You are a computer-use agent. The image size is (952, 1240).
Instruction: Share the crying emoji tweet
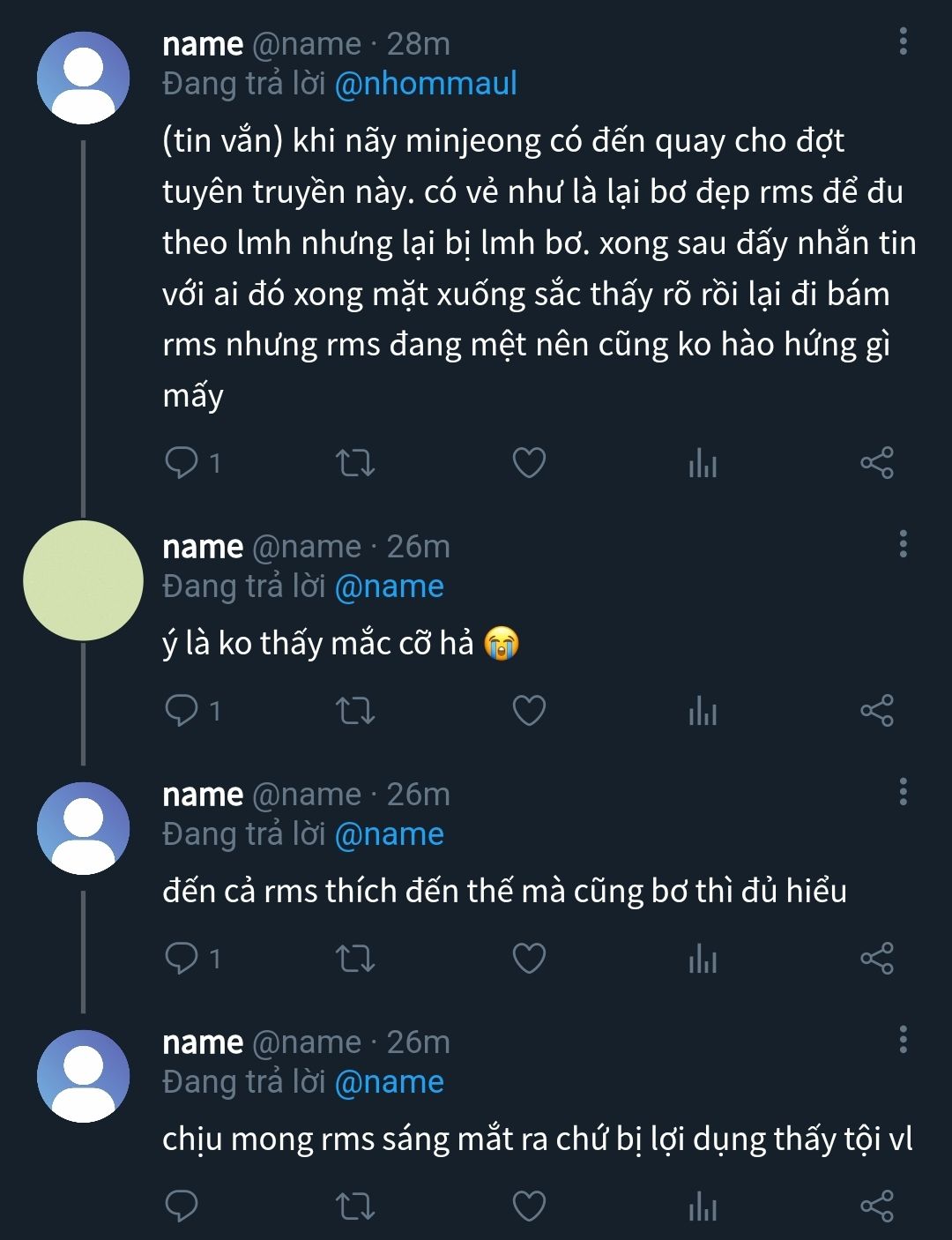point(876,710)
